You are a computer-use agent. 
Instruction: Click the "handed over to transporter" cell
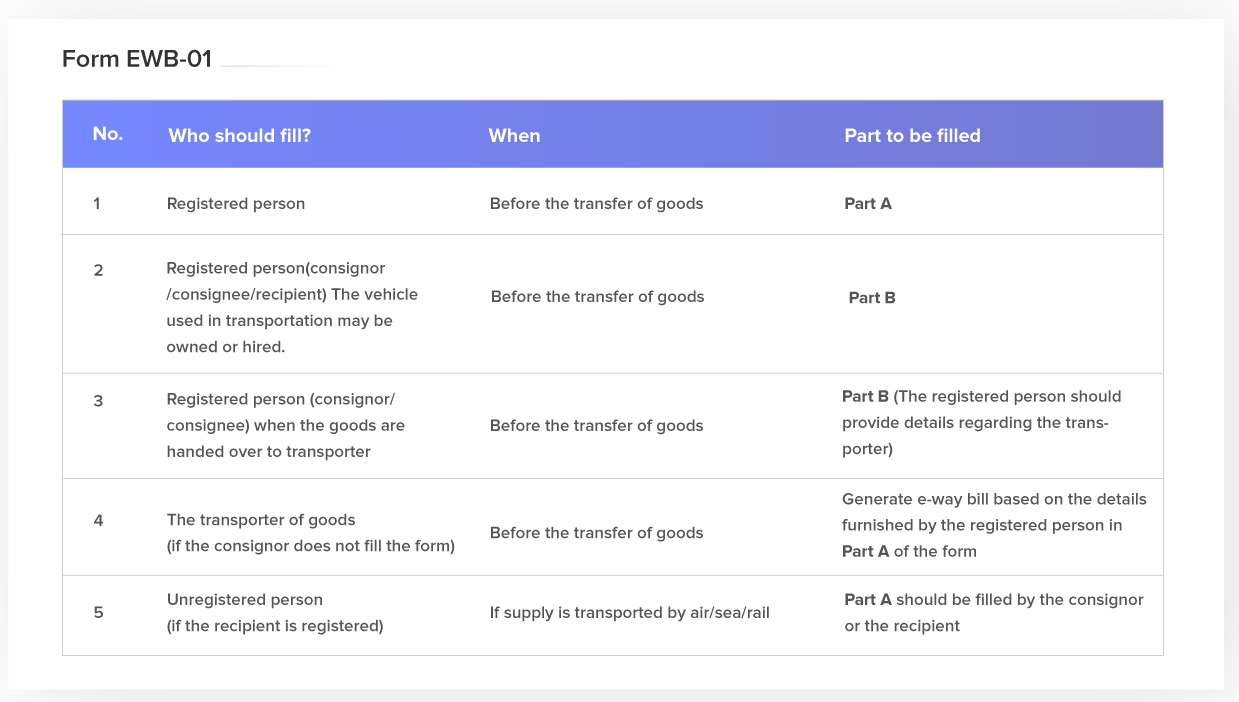(x=285, y=425)
